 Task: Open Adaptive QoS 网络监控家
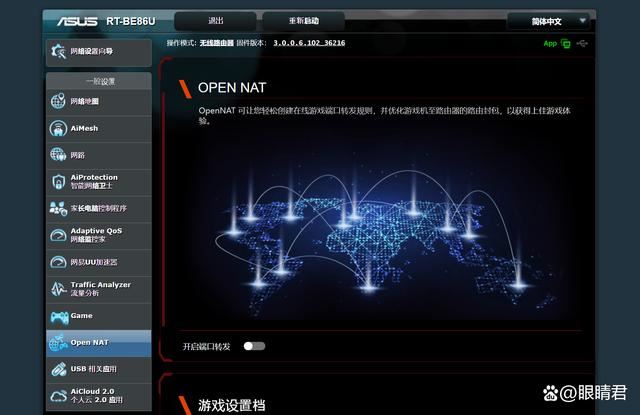click(98, 235)
